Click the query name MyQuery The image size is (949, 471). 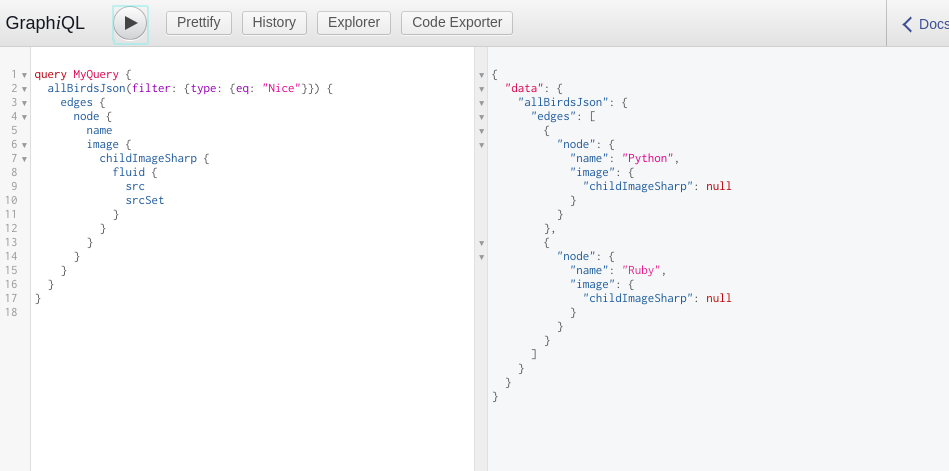[96, 74]
